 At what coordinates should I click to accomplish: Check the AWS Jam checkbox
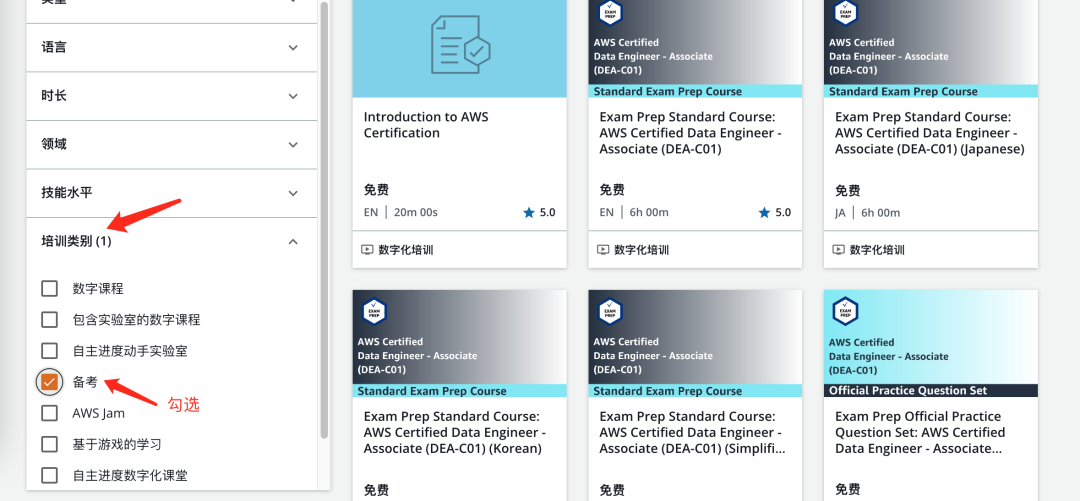click(x=49, y=413)
